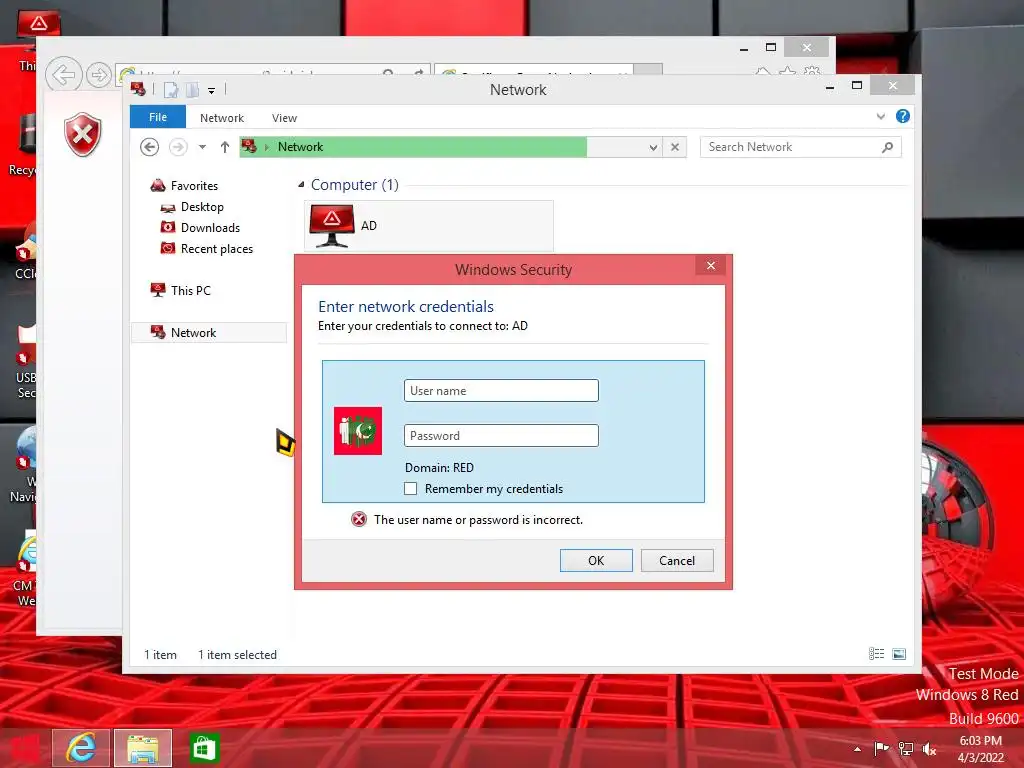This screenshot has height=768, width=1024.
Task: Cancel the Windows Security dialog
Action: pyautogui.click(x=677, y=560)
